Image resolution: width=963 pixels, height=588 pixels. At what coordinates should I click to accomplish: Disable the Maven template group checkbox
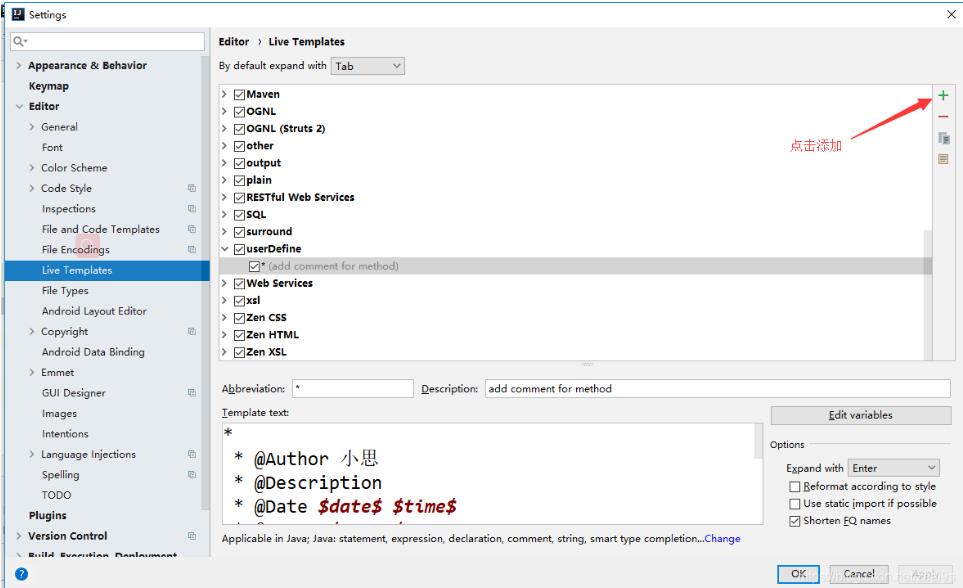(x=238, y=94)
